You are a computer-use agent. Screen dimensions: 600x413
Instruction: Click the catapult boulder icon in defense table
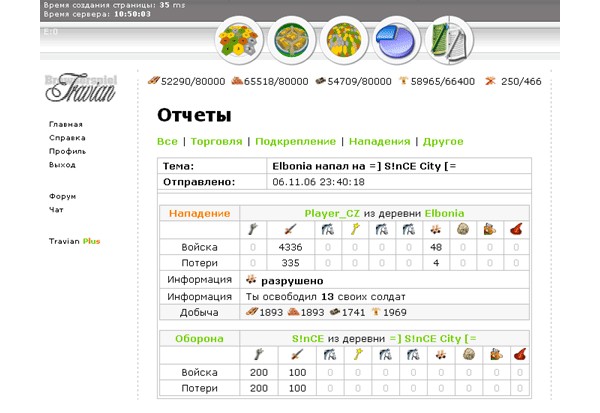point(469,355)
